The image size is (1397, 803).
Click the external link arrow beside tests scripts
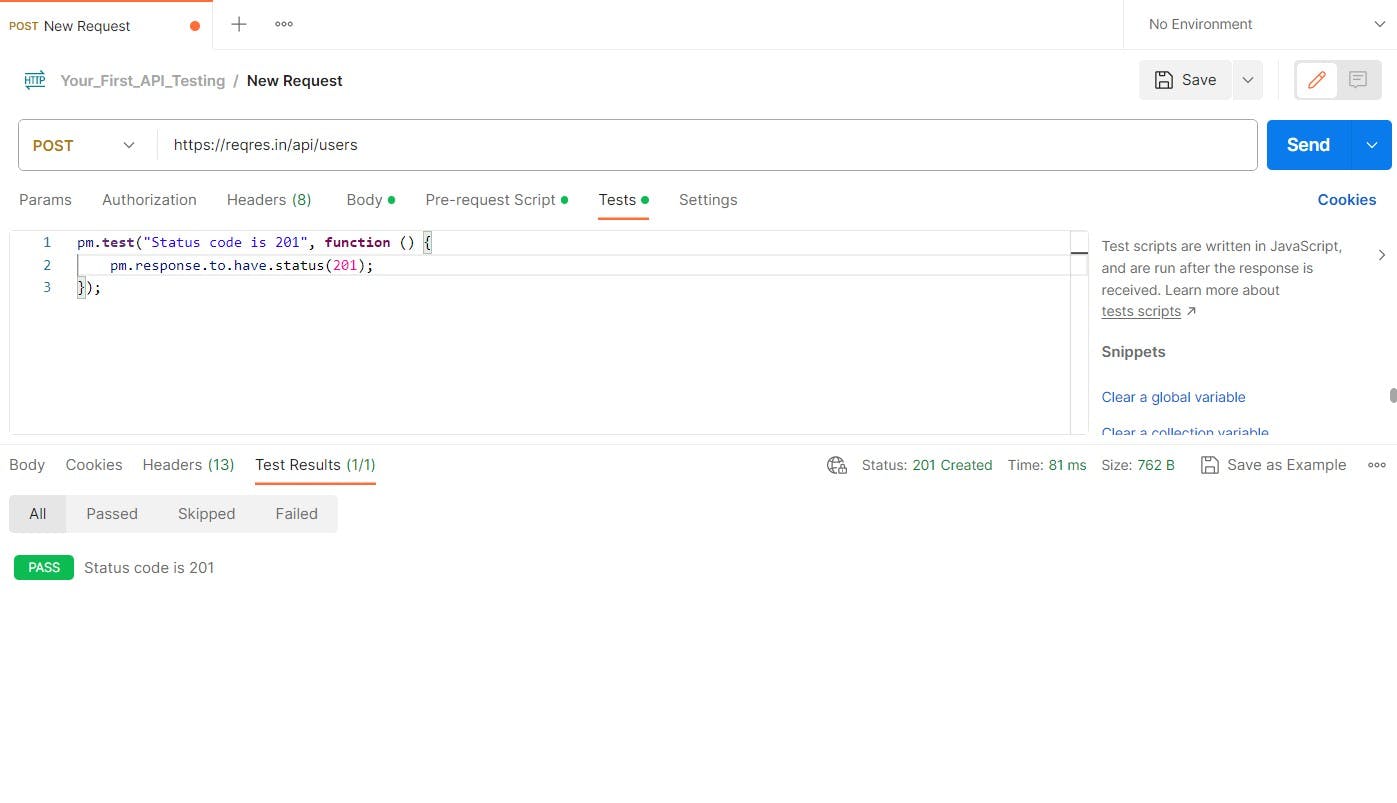pos(1191,312)
